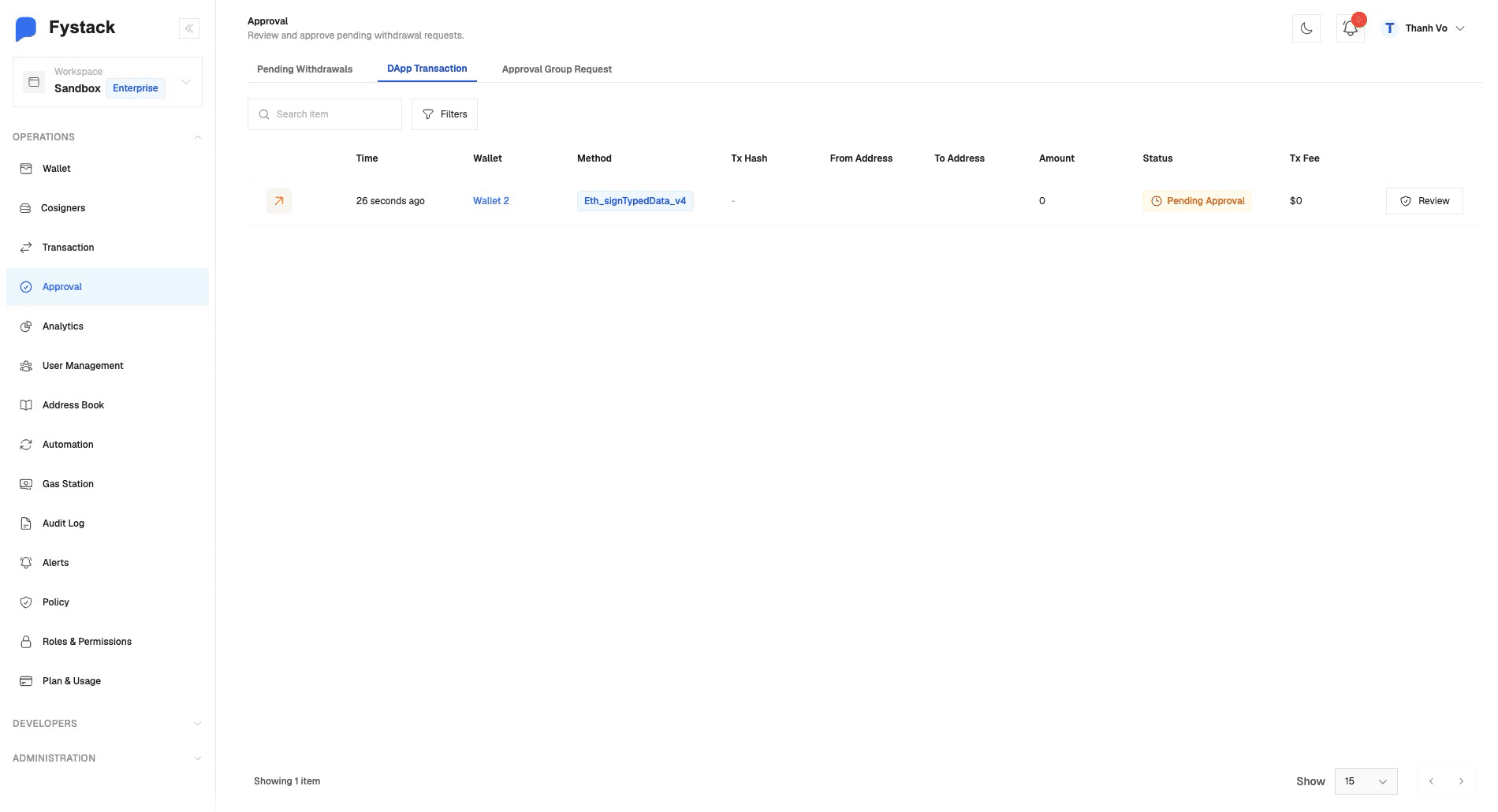Click the orange outgoing arrow icon
Screen dimensions: 1498x812
pyautogui.click(x=279, y=201)
